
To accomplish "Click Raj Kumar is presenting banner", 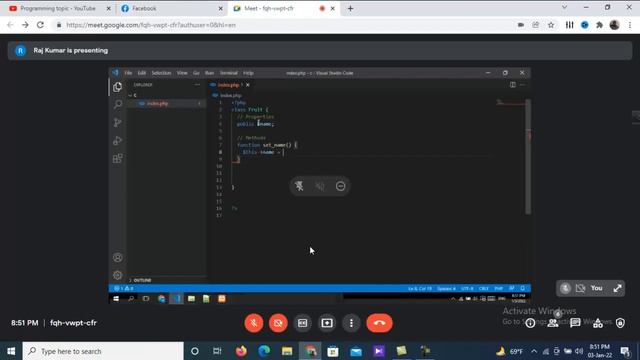I will [320, 51].
